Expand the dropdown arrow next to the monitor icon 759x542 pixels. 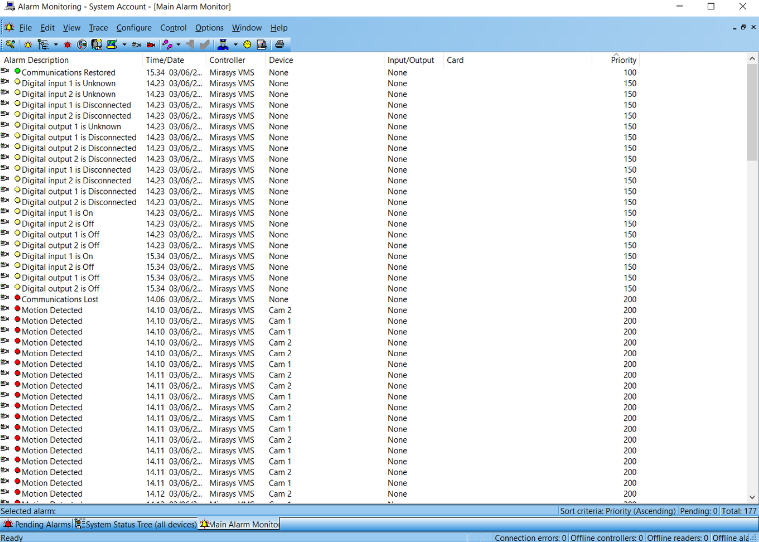pos(124,44)
